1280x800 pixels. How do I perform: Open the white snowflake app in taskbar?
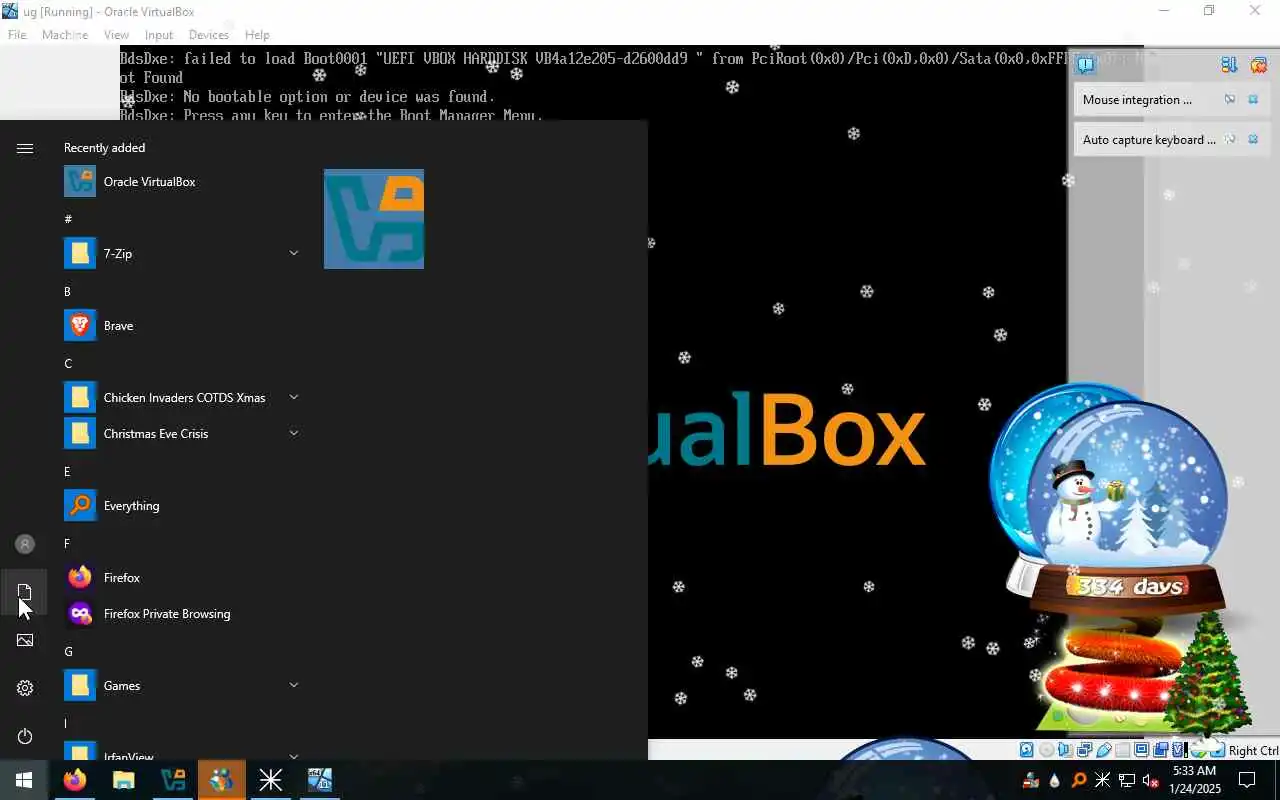click(270, 780)
